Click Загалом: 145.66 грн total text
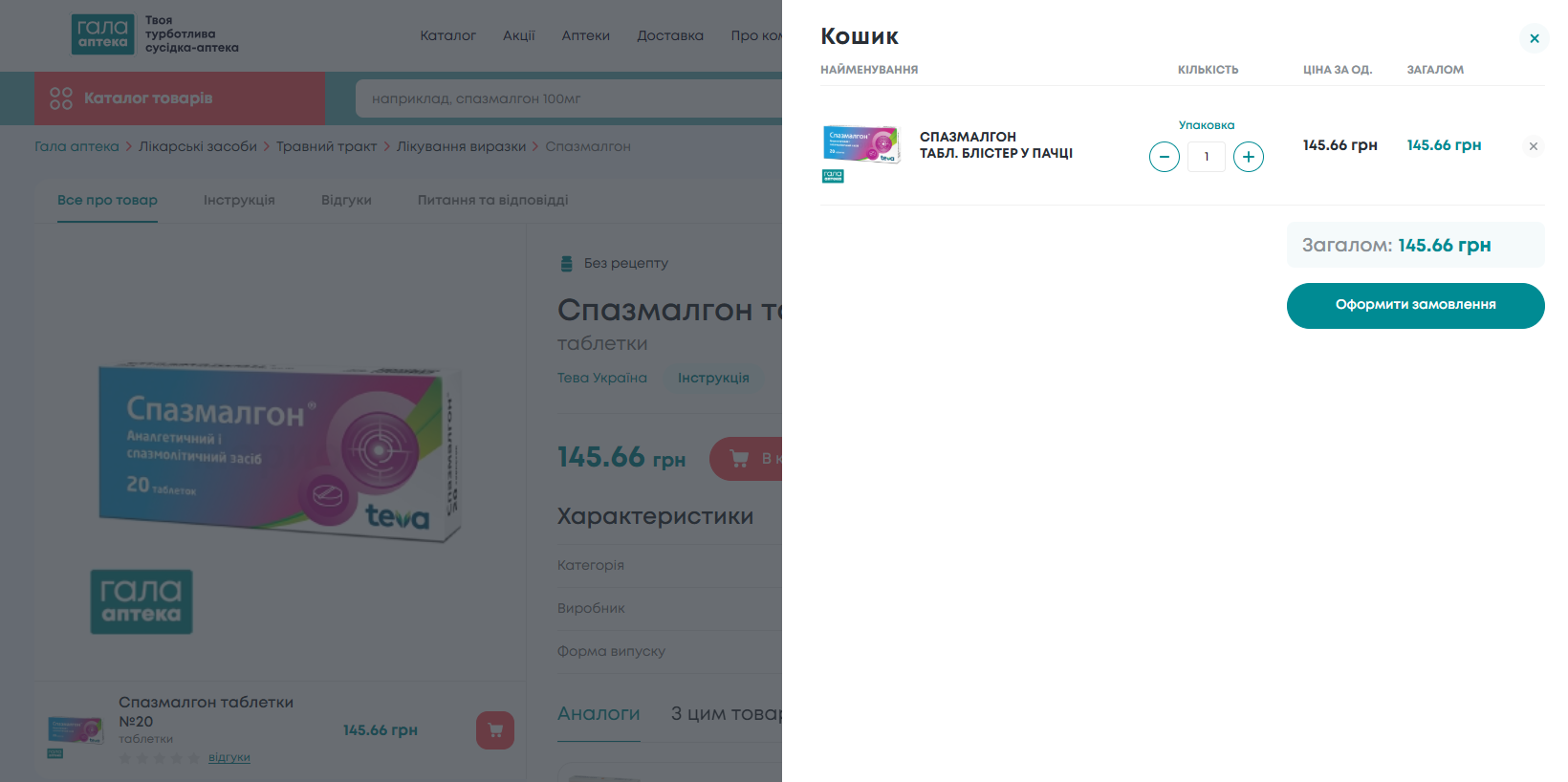The height and width of the screenshot is (782, 1568). pos(1396,245)
